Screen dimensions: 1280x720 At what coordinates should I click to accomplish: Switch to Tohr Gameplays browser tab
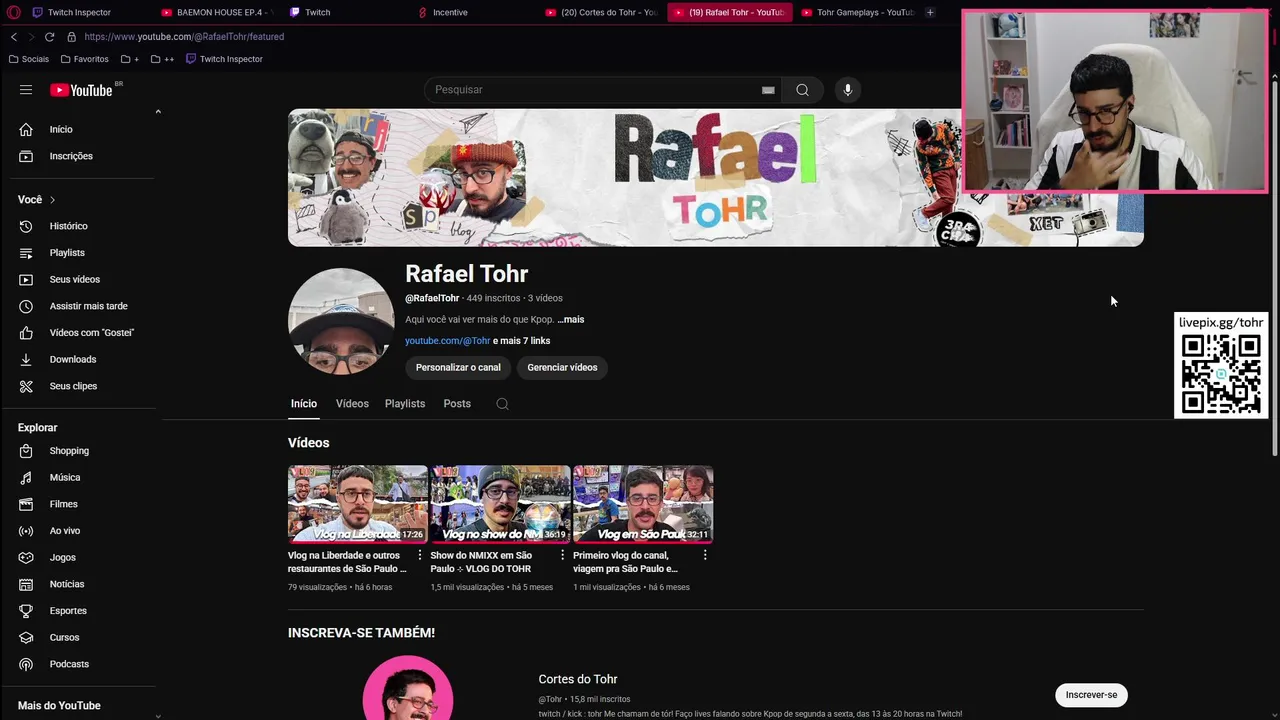(857, 12)
